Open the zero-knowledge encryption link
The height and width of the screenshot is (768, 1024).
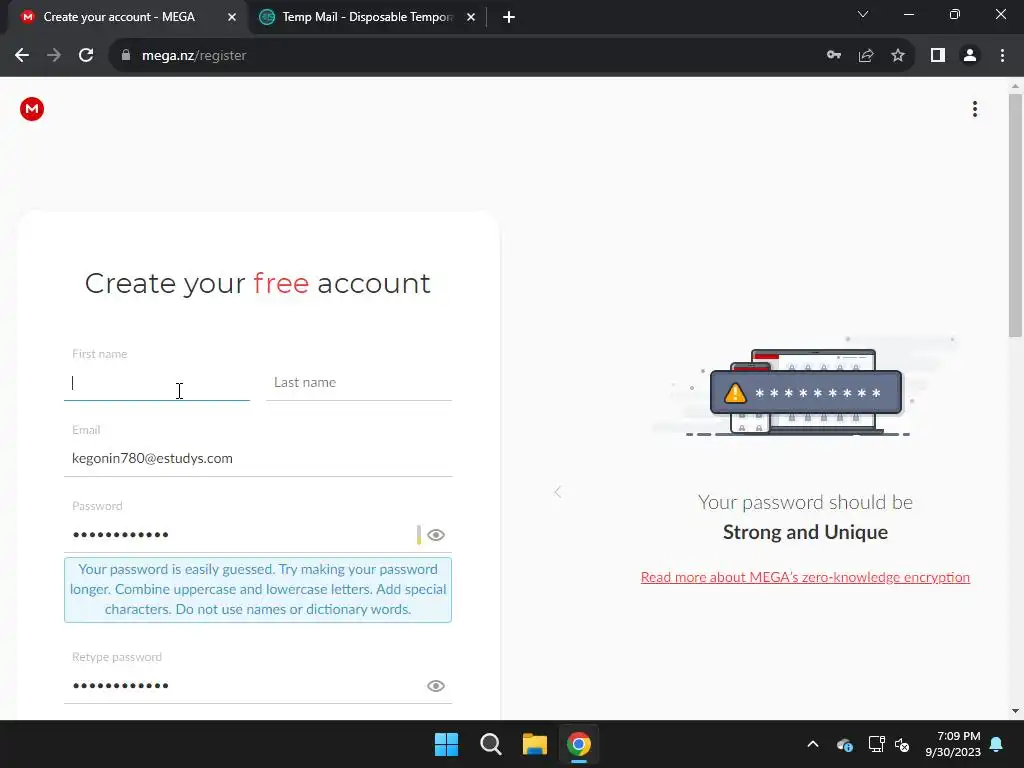[x=805, y=577]
